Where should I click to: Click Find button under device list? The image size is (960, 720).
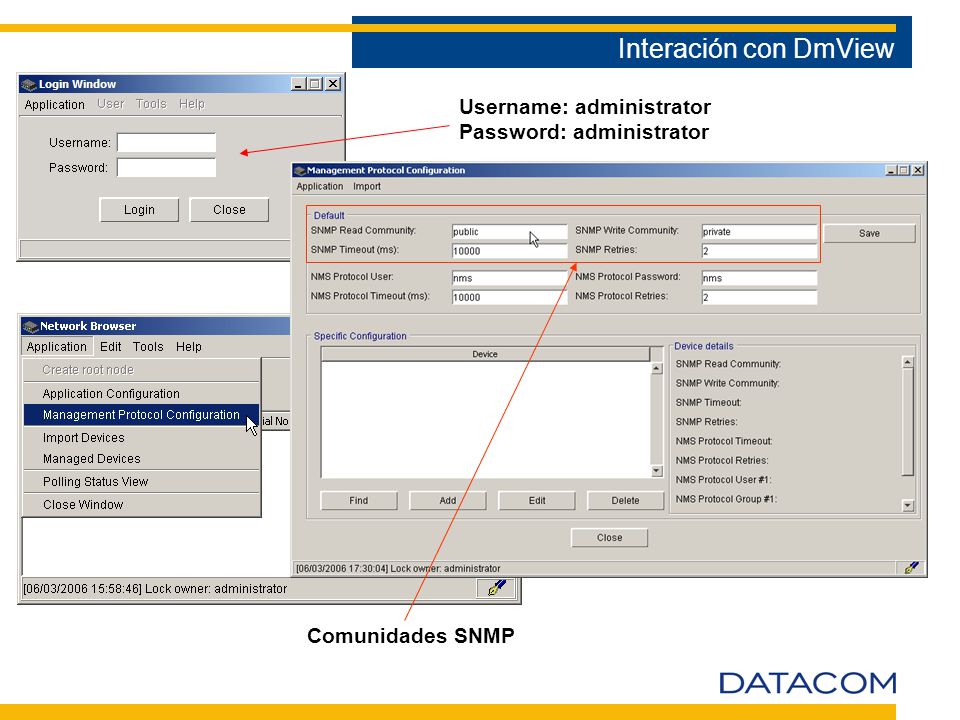(359, 500)
